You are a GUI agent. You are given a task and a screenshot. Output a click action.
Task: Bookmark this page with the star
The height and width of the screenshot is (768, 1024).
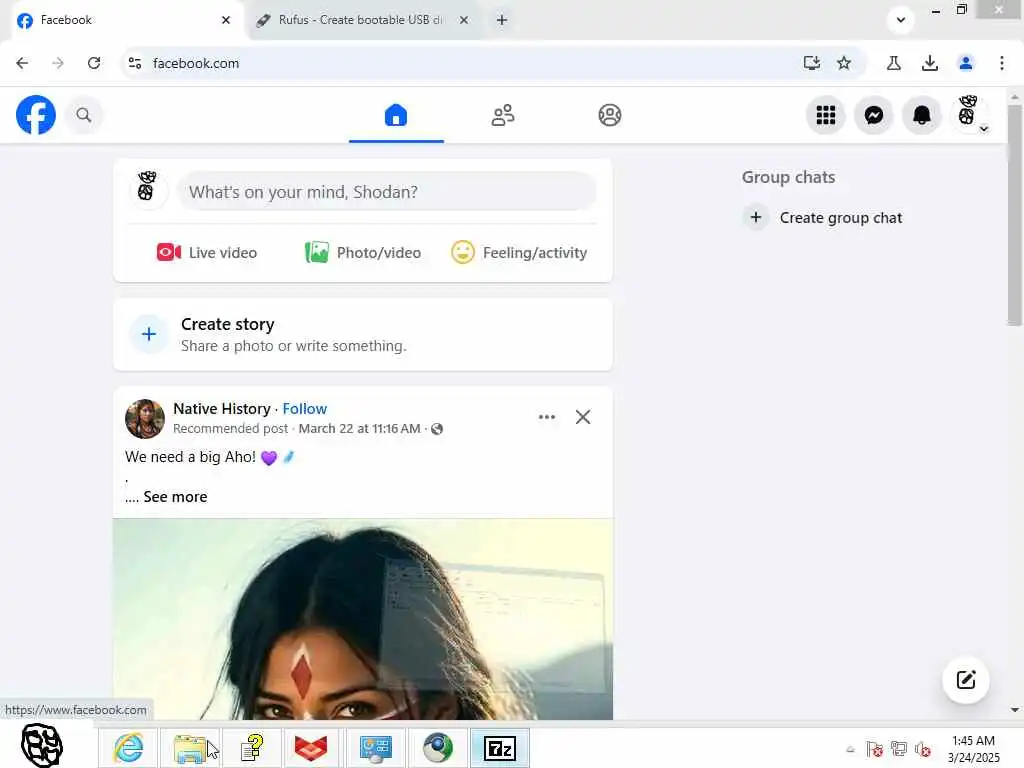tap(844, 63)
